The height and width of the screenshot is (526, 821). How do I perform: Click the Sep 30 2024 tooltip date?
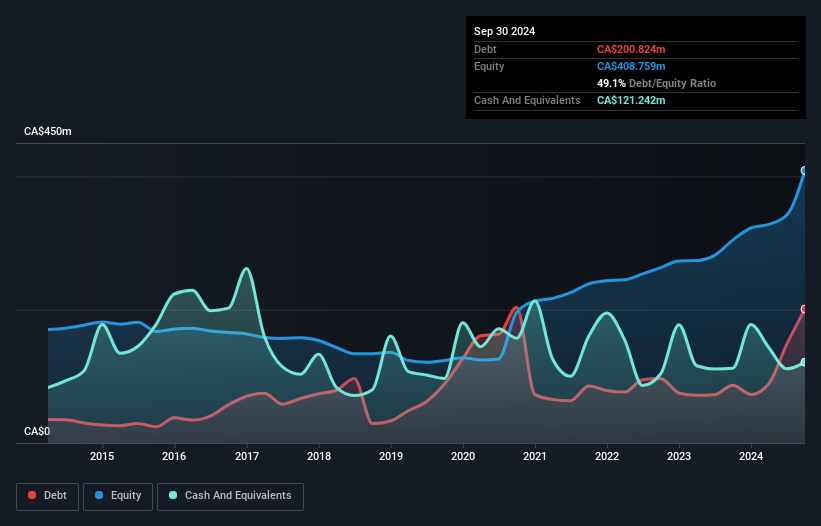click(504, 31)
